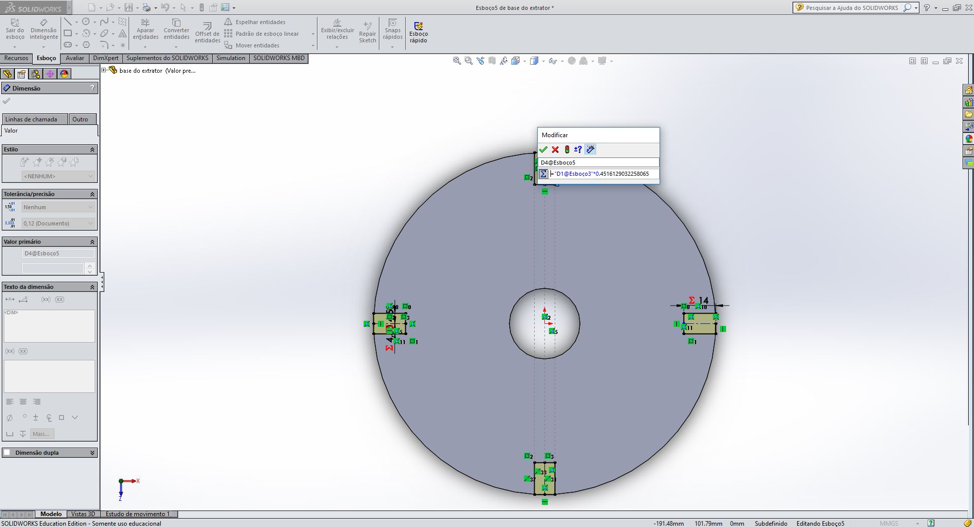Image resolution: width=974 pixels, height=527 pixels.
Task: Switch to the DimXpert tab
Action: [x=106, y=58]
